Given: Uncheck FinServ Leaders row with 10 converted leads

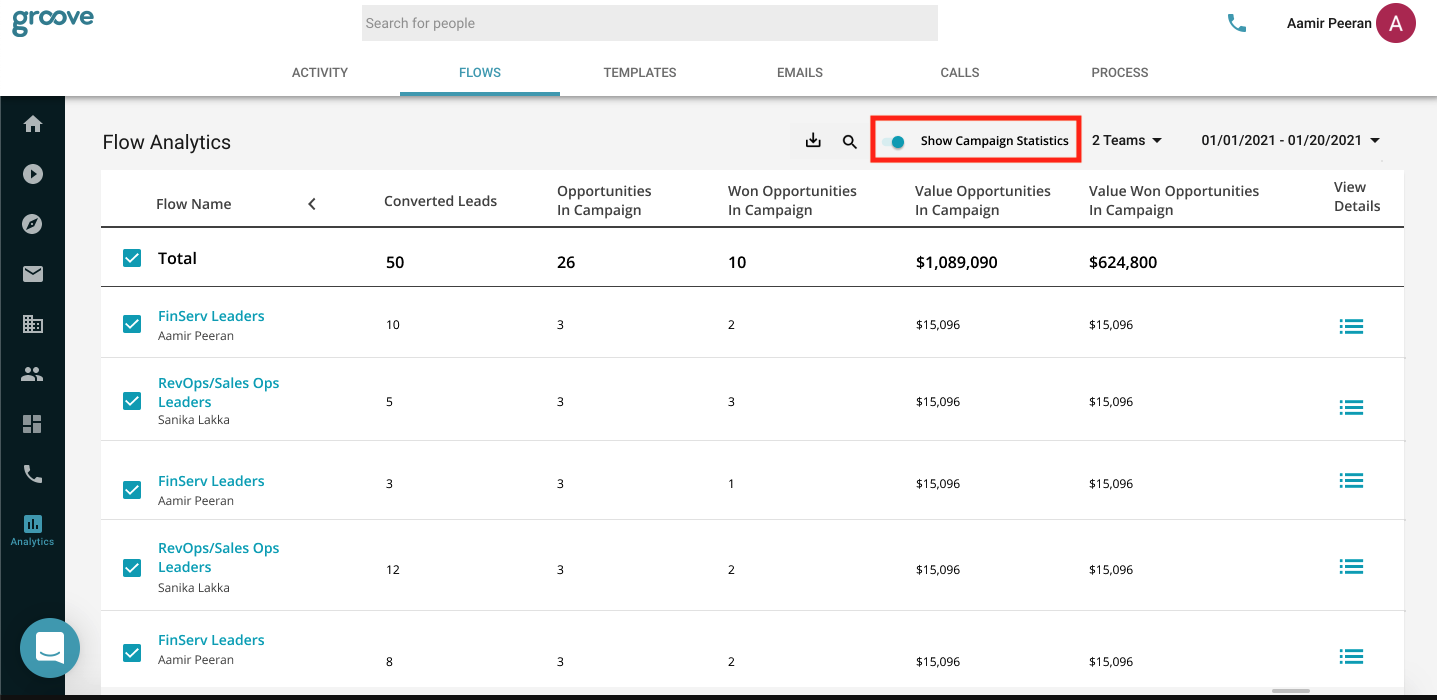Looking at the screenshot, I should pyautogui.click(x=132, y=324).
